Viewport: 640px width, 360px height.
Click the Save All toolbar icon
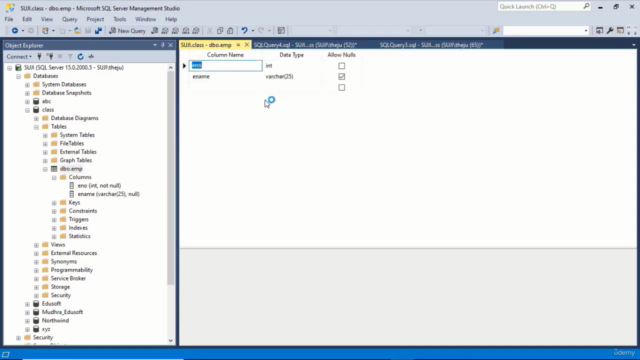(x=98, y=31)
